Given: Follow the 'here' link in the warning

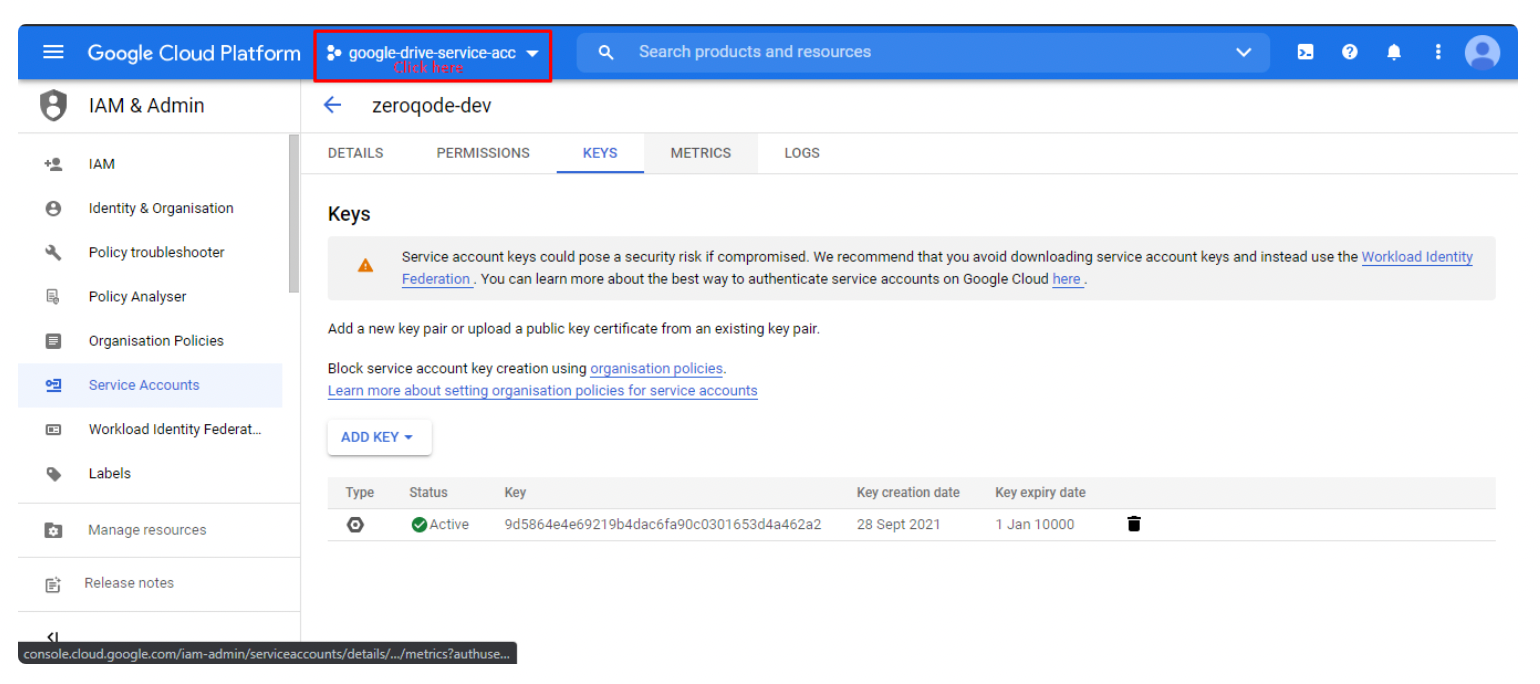Looking at the screenshot, I should tap(1066, 279).
